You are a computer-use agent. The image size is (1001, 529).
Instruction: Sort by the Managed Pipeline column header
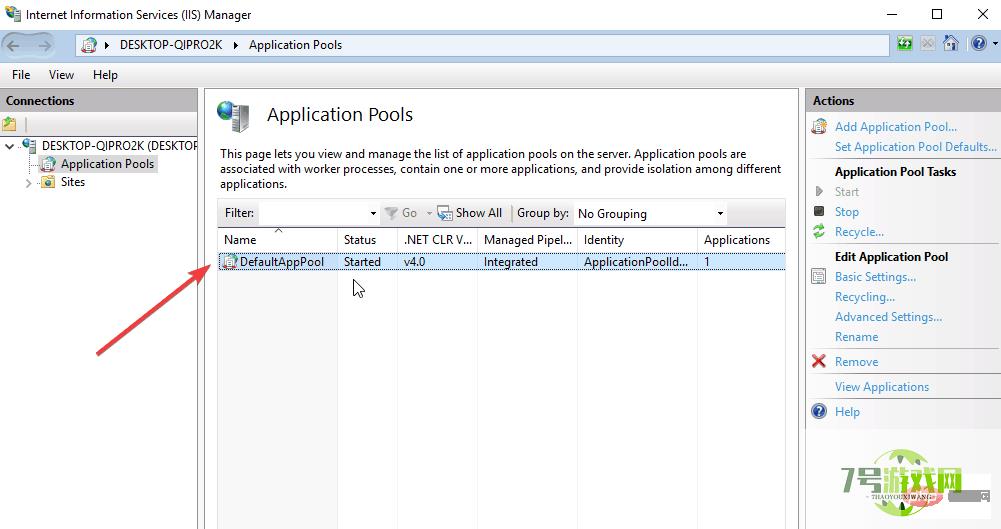pyautogui.click(x=527, y=240)
